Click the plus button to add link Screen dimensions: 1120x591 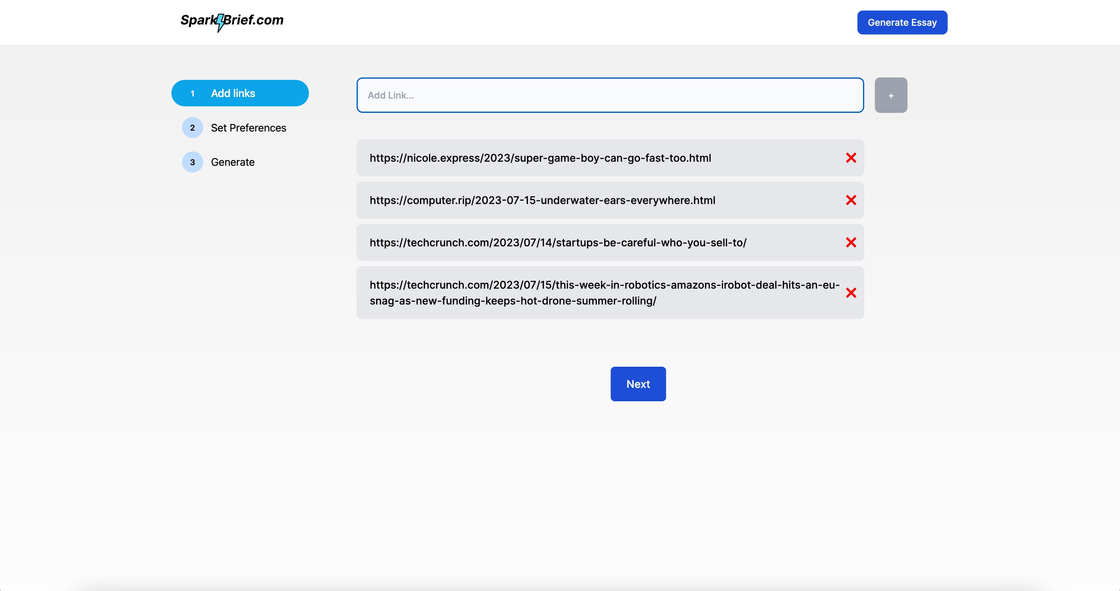click(x=890, y=95)
